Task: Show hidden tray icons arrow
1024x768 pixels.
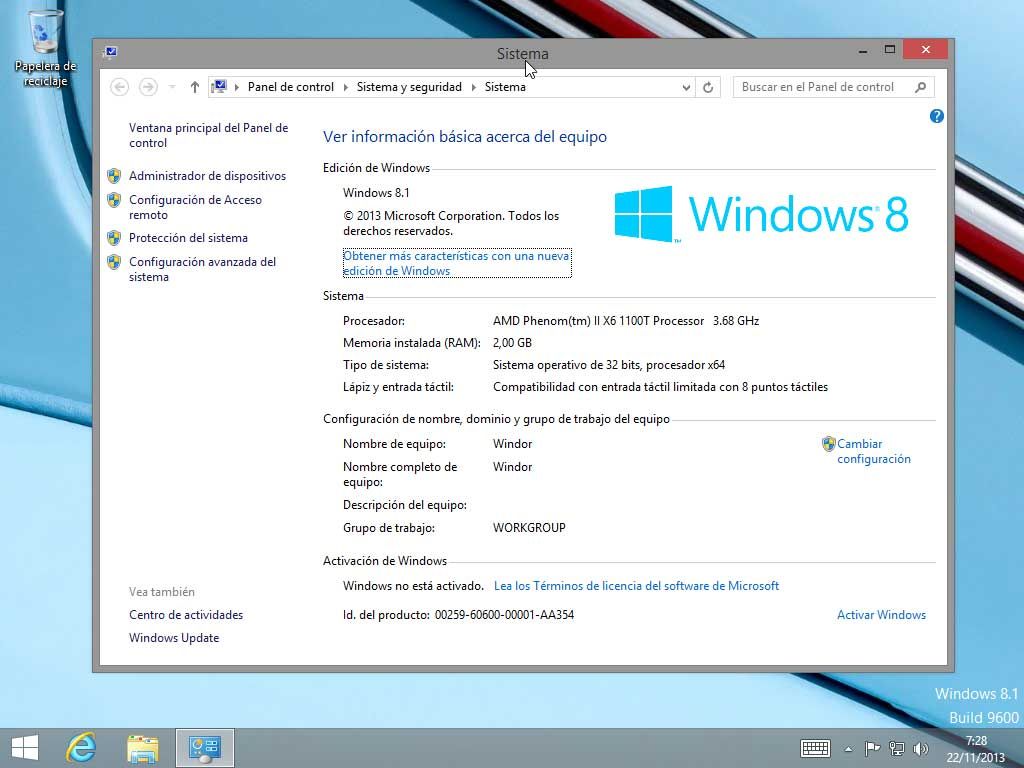Action: click(x=849, y=748)
